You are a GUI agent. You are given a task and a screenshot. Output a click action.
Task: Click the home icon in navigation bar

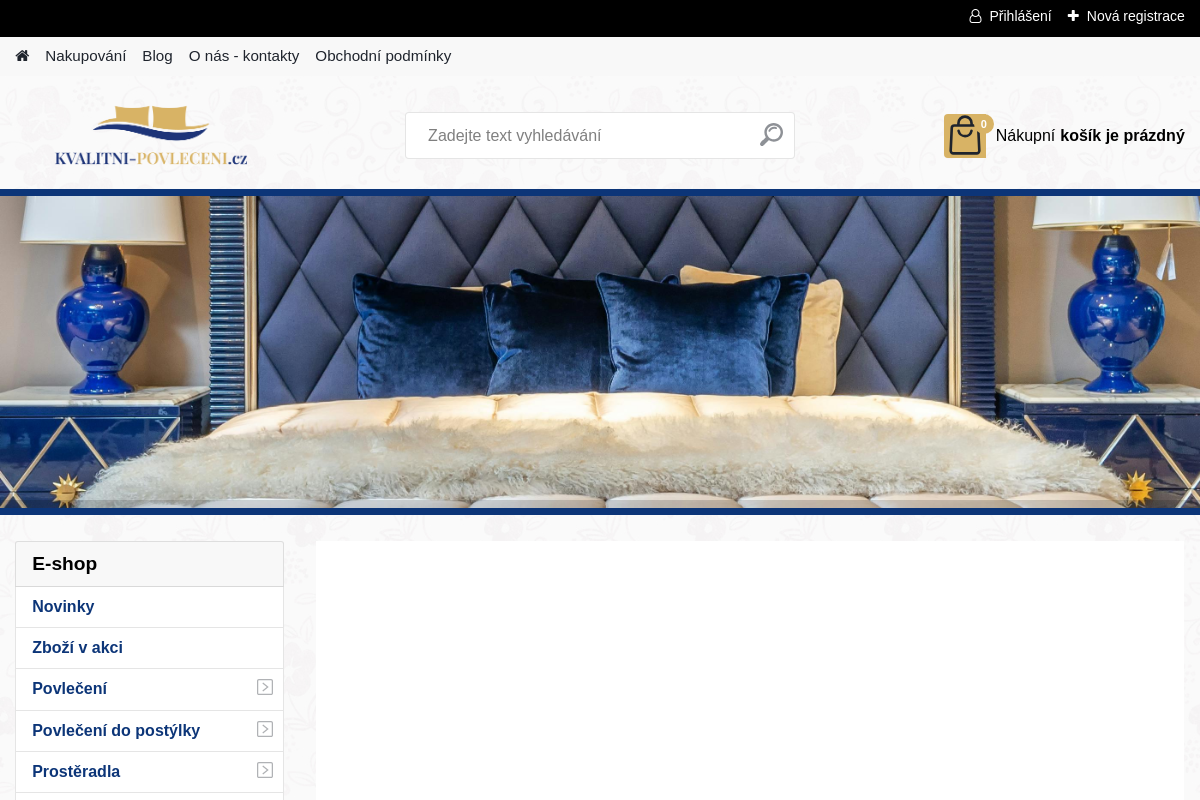pyautogui.click(x=22, y=56)
